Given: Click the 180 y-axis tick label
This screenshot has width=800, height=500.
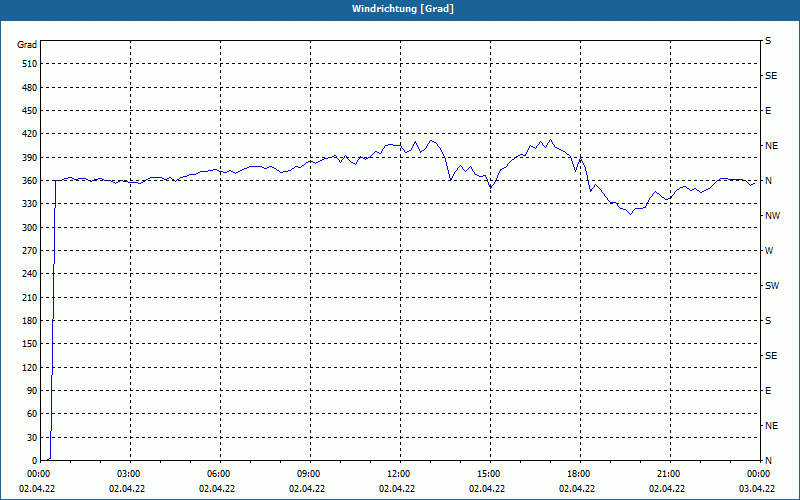Looking at the screenshot, I should 30,321.
